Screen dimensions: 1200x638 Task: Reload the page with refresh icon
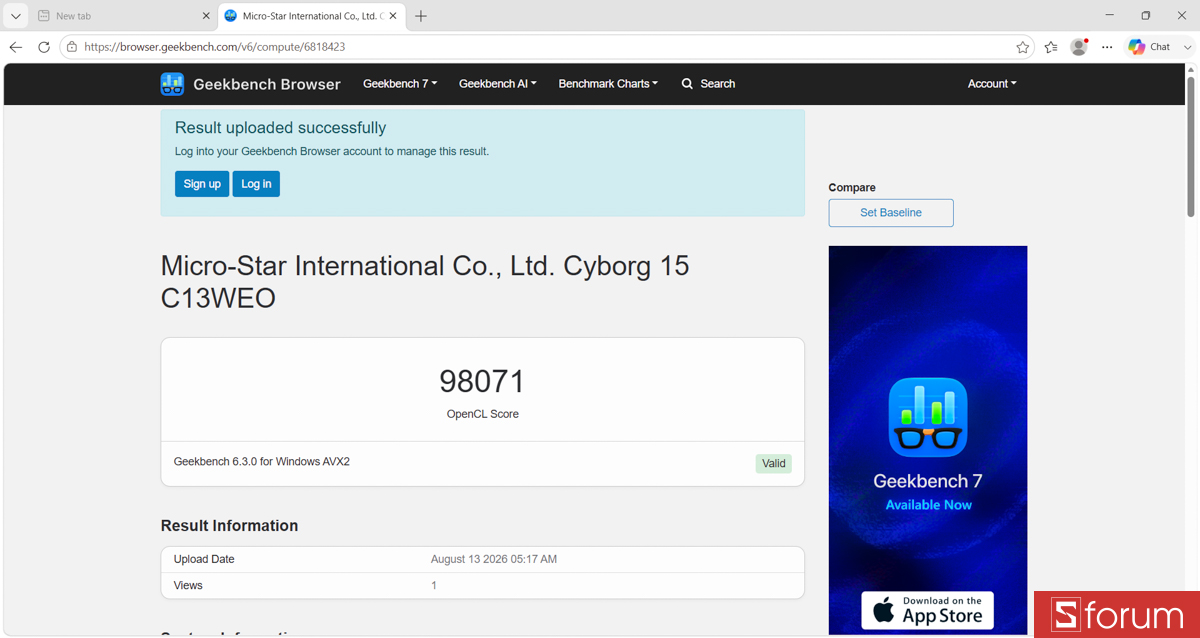point(44,47)
